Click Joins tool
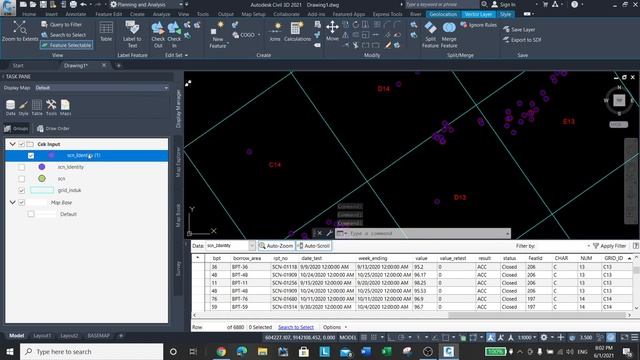 275,32
